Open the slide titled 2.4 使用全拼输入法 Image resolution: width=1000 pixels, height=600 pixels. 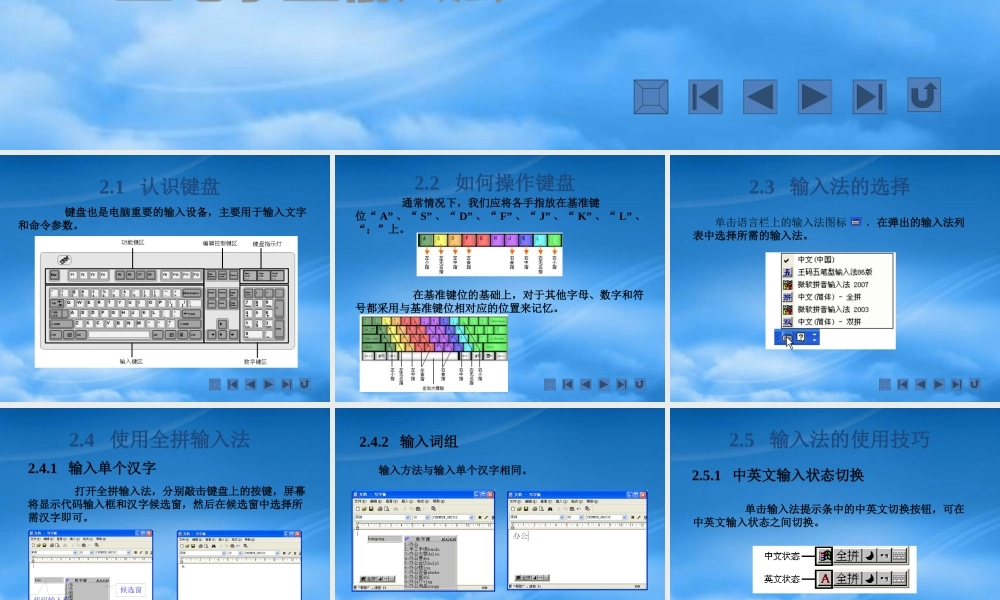tap(165, 504)
